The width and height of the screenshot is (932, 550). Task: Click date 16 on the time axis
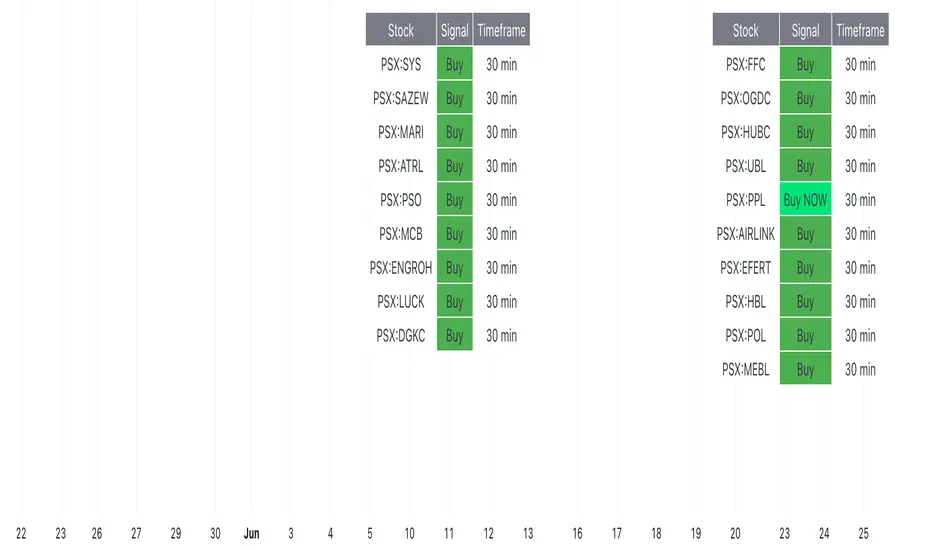click(577, 534)
